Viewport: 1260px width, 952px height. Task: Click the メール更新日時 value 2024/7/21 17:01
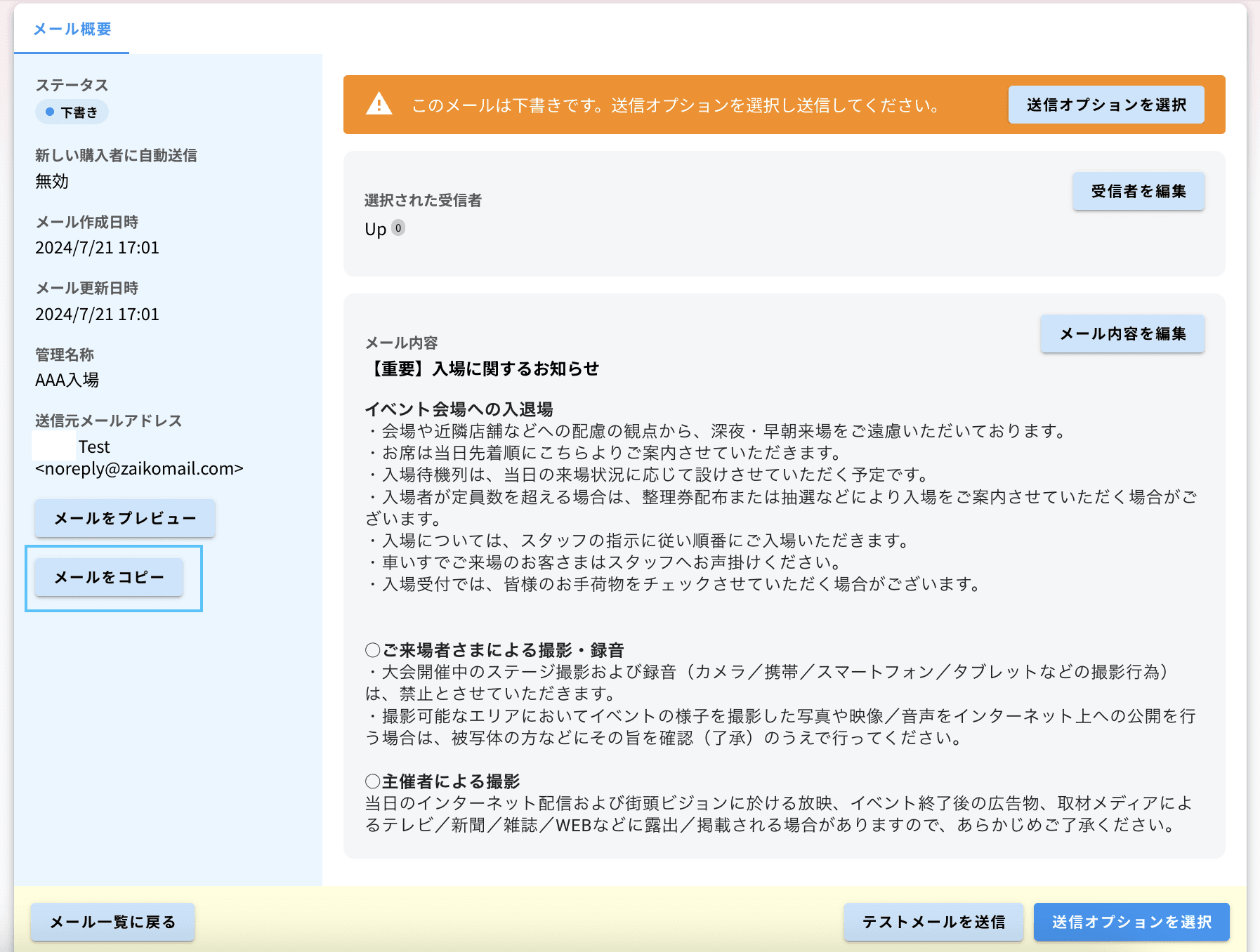(97, 314)
